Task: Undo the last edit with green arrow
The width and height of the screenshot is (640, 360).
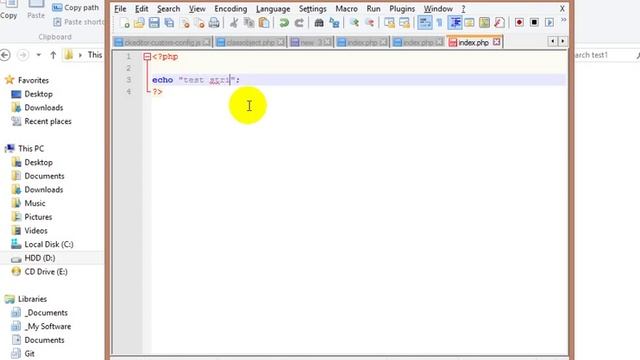Action: 284,23
